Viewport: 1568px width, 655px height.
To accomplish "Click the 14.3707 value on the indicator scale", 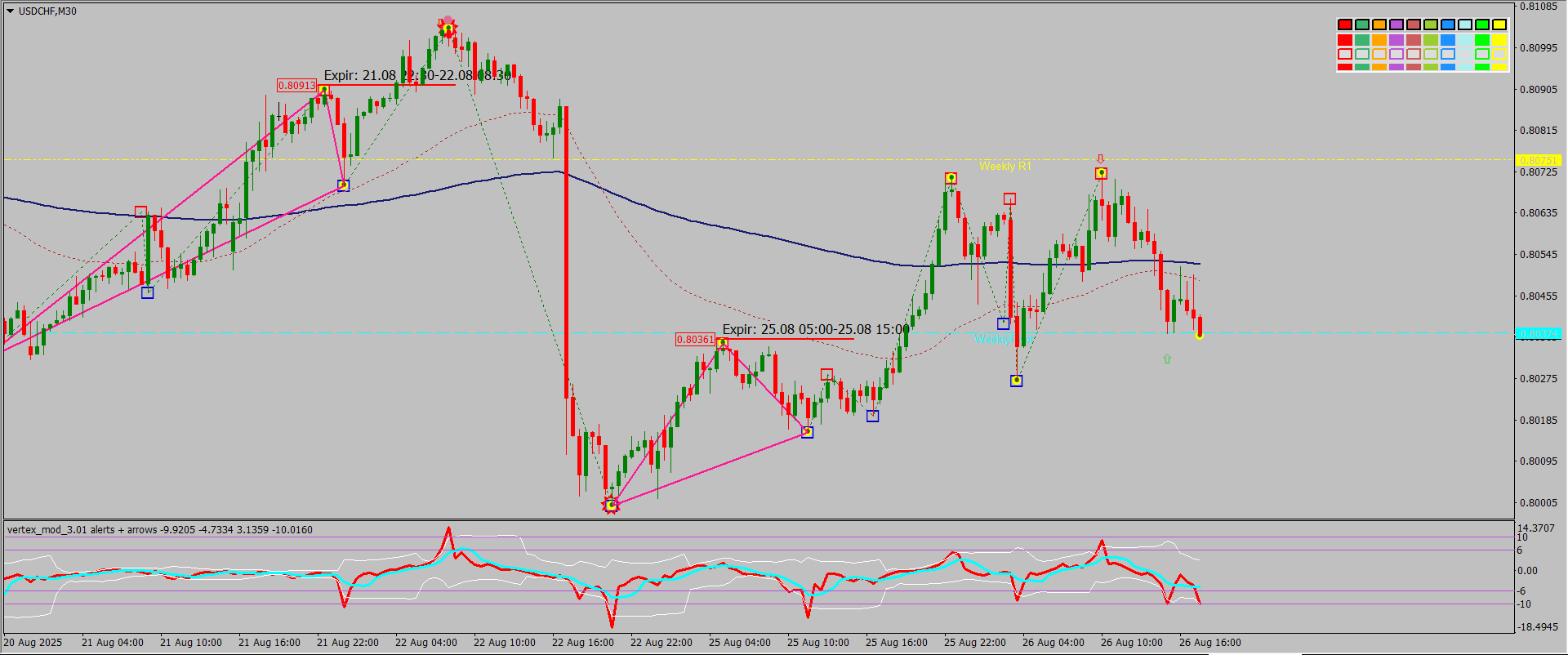I will (x=1536, y=528).
